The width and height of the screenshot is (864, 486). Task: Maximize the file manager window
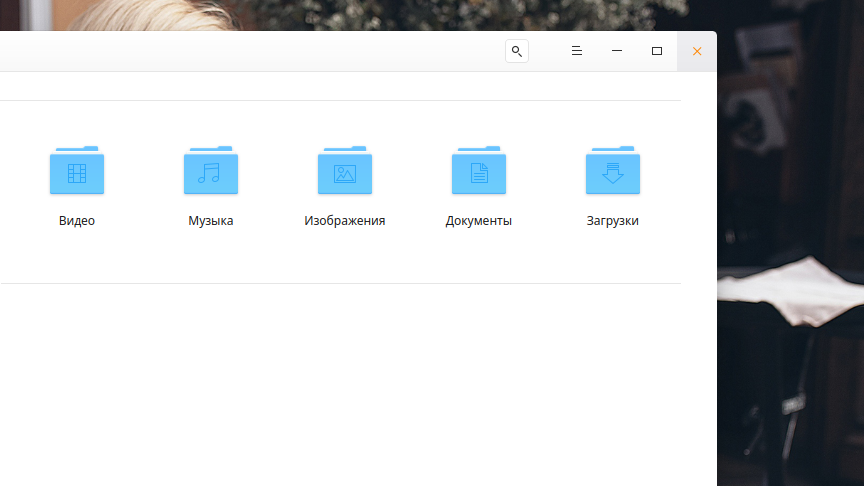click(657, 51)
